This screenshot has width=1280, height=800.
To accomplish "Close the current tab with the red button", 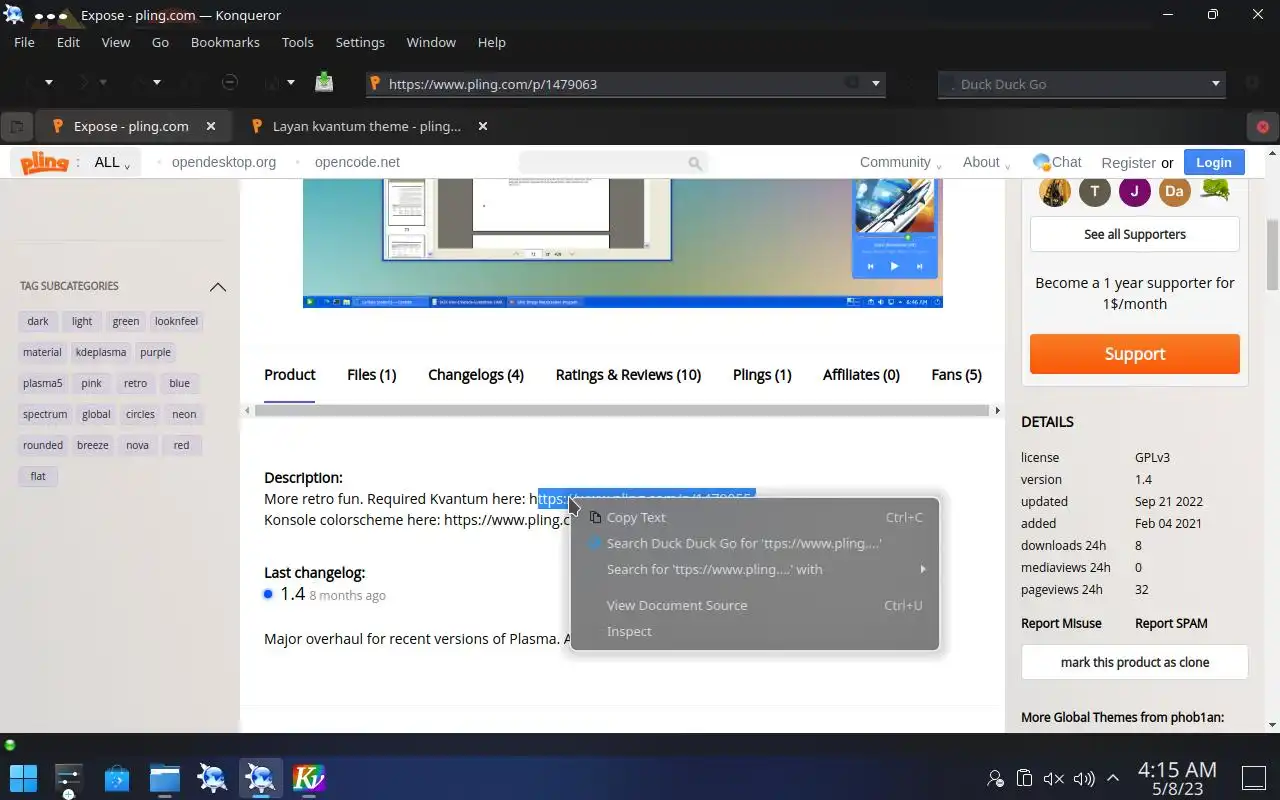I will coord(1262,127).
